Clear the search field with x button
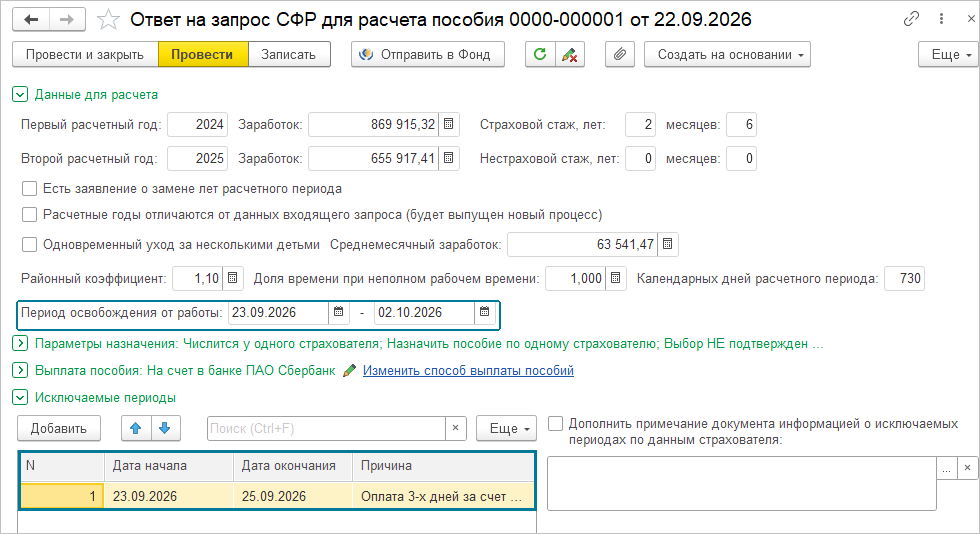 (456, 428)
